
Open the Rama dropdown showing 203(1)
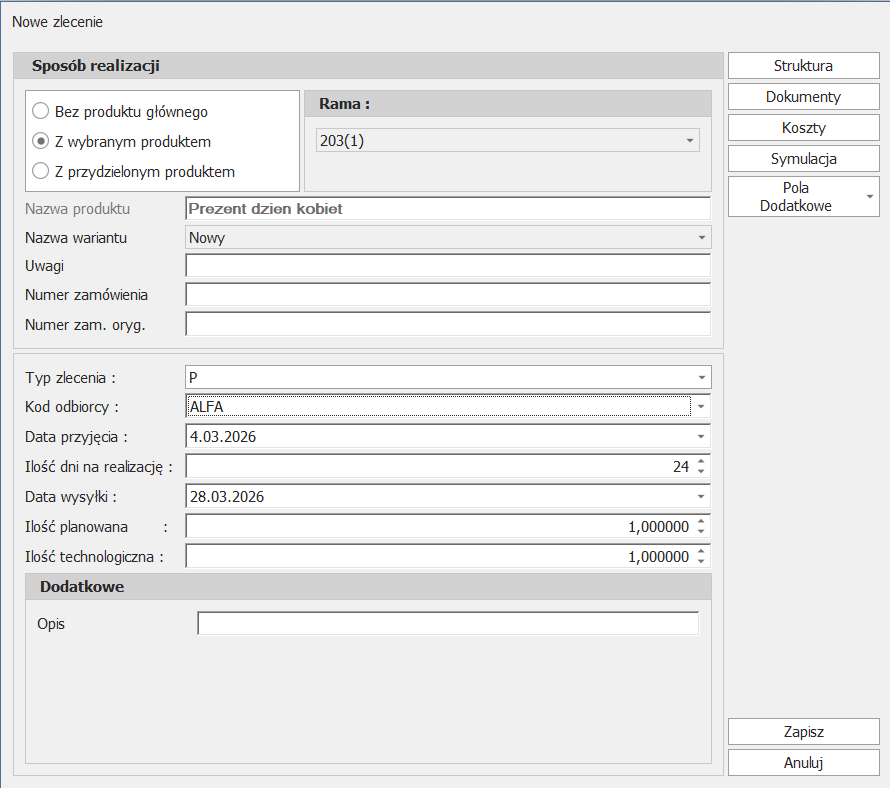point(689,141)
